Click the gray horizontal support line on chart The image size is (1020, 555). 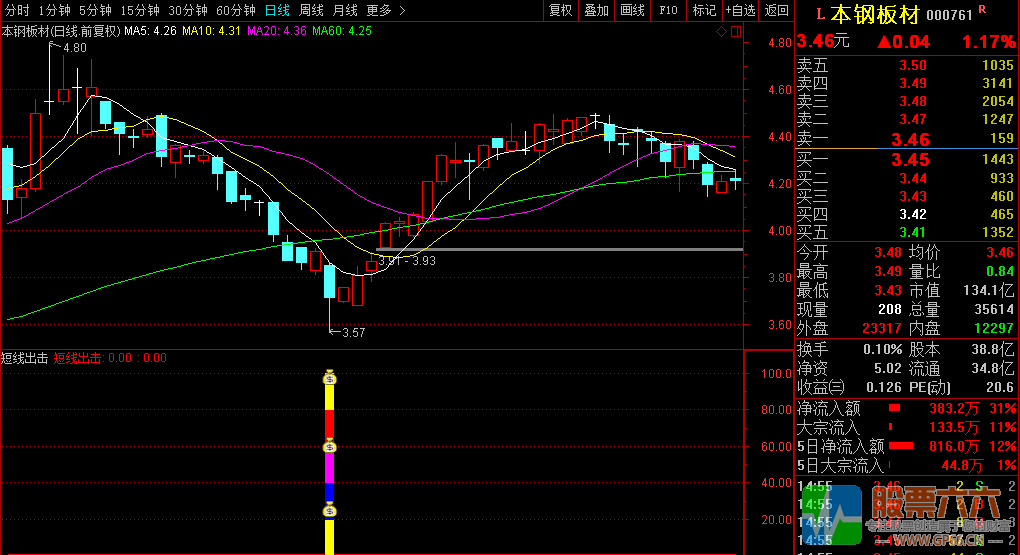[x=560, y=249]
